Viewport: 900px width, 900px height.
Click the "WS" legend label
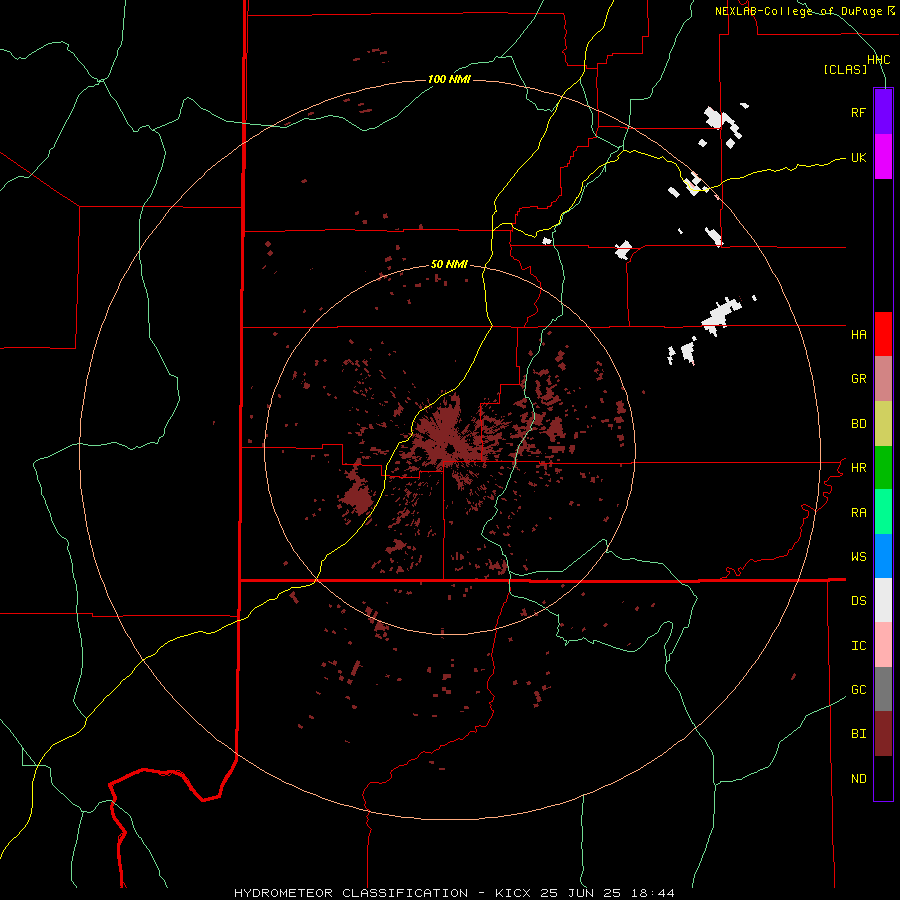coord(858,557)
